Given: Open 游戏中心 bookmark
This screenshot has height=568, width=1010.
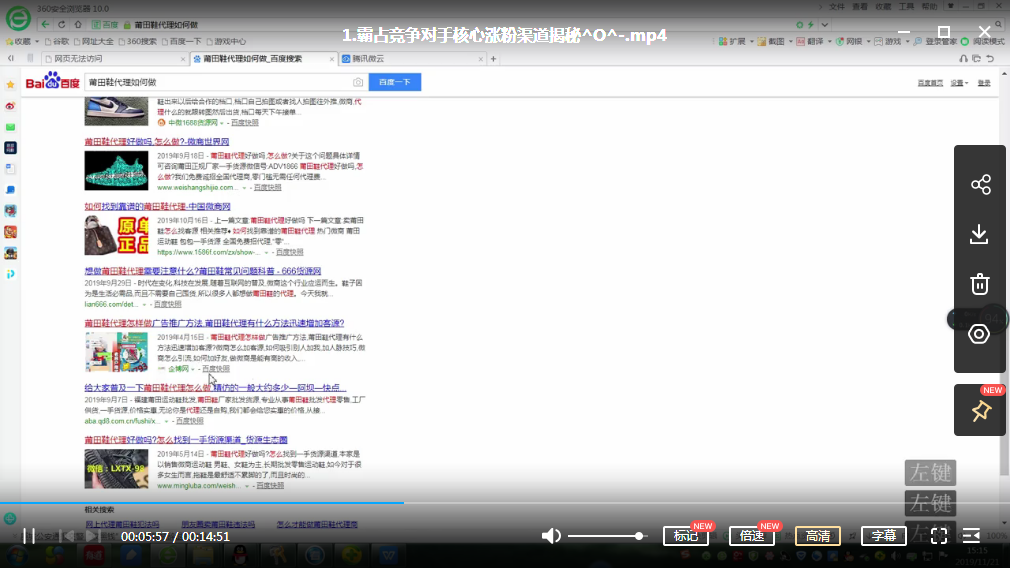Looking at the screenshot, I should tap(226, 41).
